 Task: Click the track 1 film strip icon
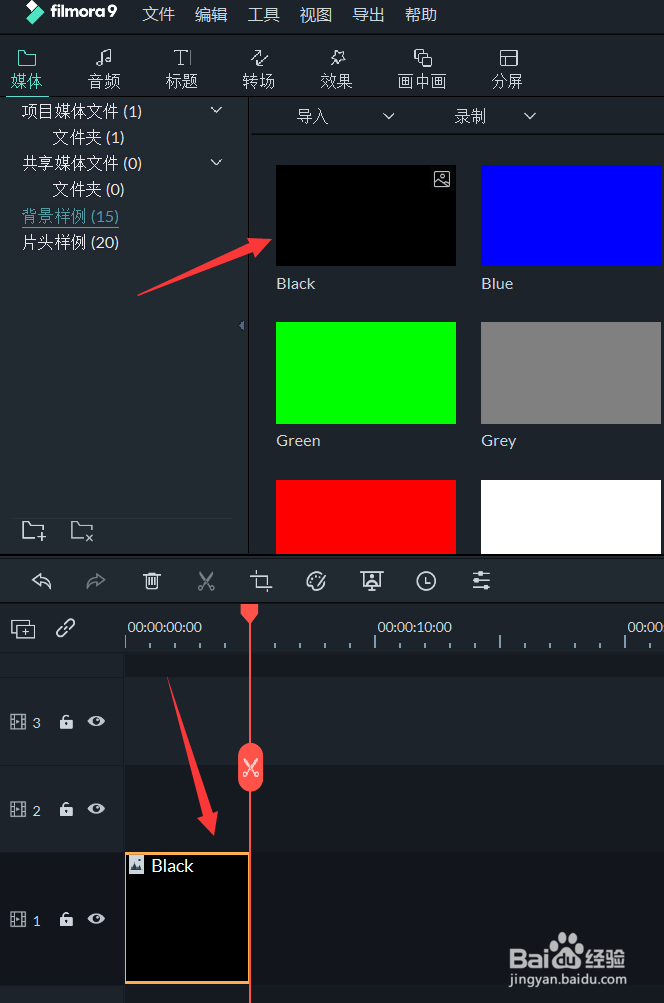[x=18, y=919]
